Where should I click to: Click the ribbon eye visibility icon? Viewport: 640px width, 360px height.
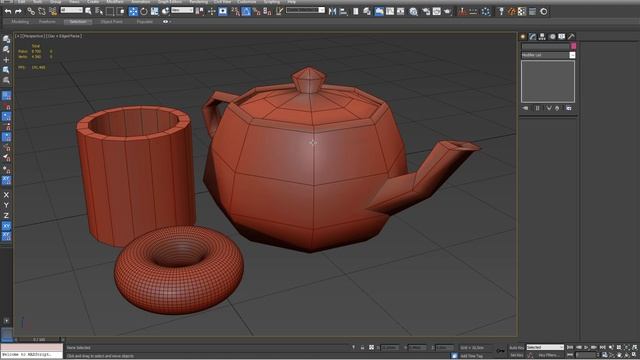[165, 22]
